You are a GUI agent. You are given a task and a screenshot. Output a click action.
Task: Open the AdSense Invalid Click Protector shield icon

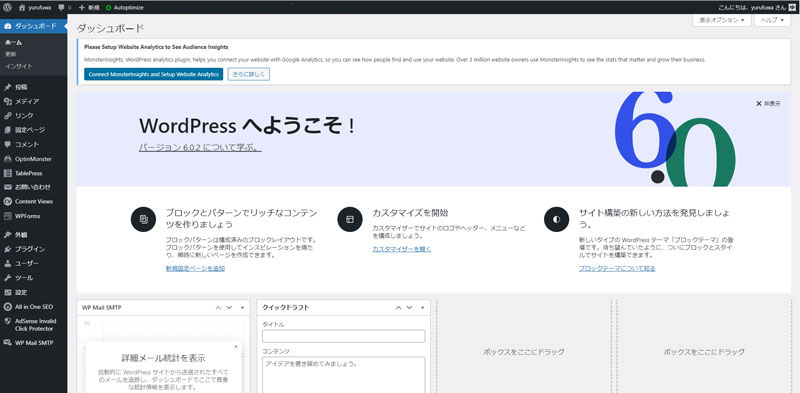[x=7, y=321]
